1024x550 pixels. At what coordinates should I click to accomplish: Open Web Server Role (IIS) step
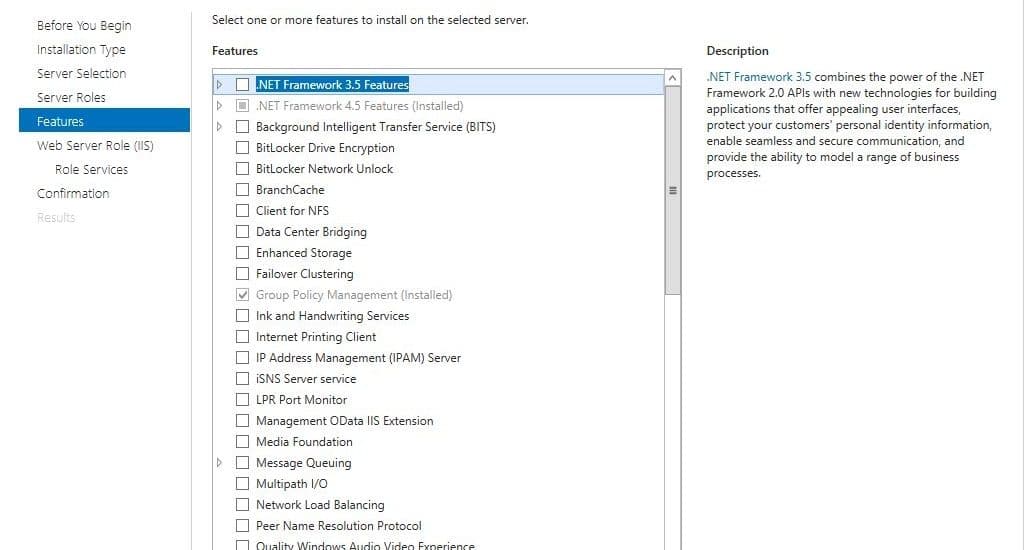tap(95, 145)
